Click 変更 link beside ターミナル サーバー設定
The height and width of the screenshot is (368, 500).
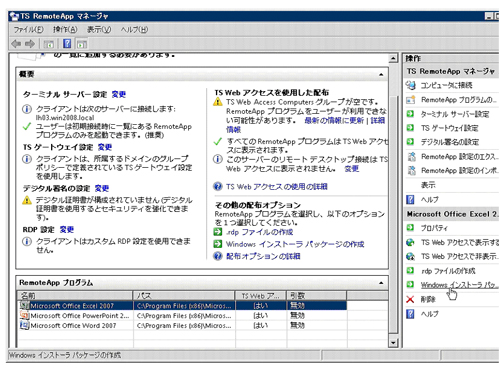pos(119,94)
